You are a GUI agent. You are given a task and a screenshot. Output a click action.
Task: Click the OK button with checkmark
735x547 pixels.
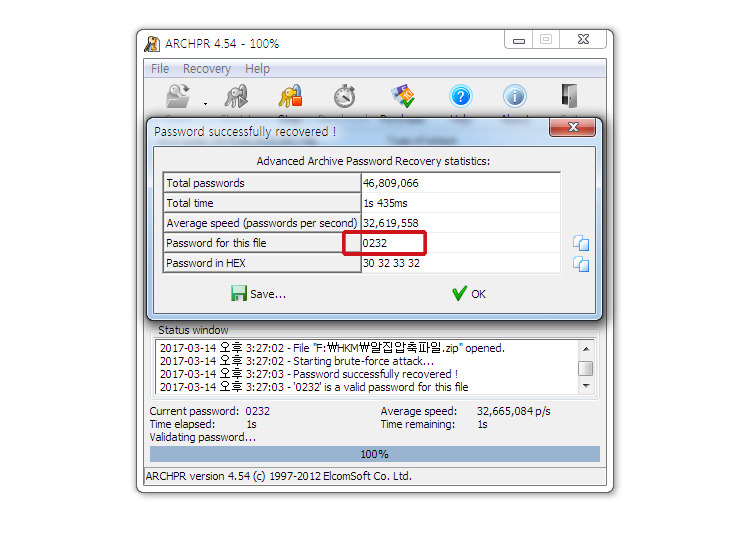click(x=469, y=294)
